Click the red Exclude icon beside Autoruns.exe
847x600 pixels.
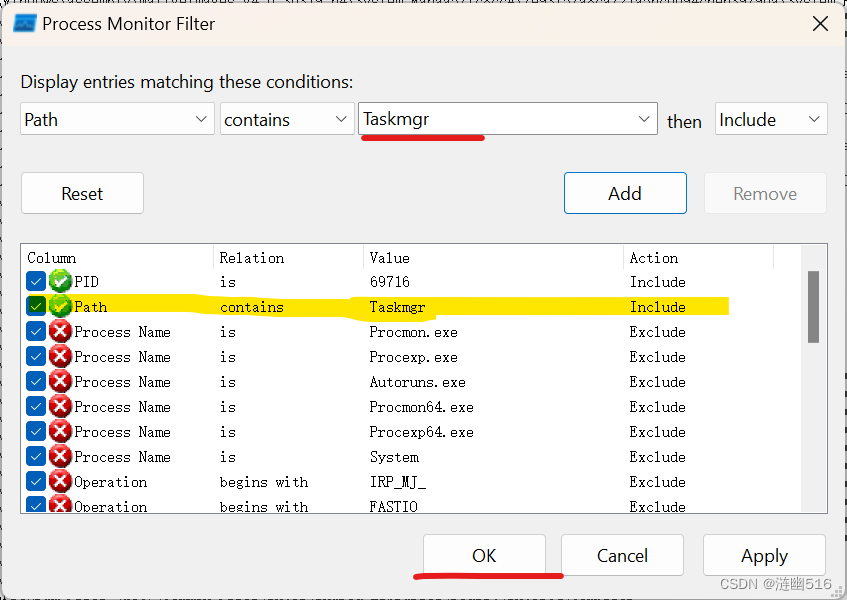click(59, 381)
